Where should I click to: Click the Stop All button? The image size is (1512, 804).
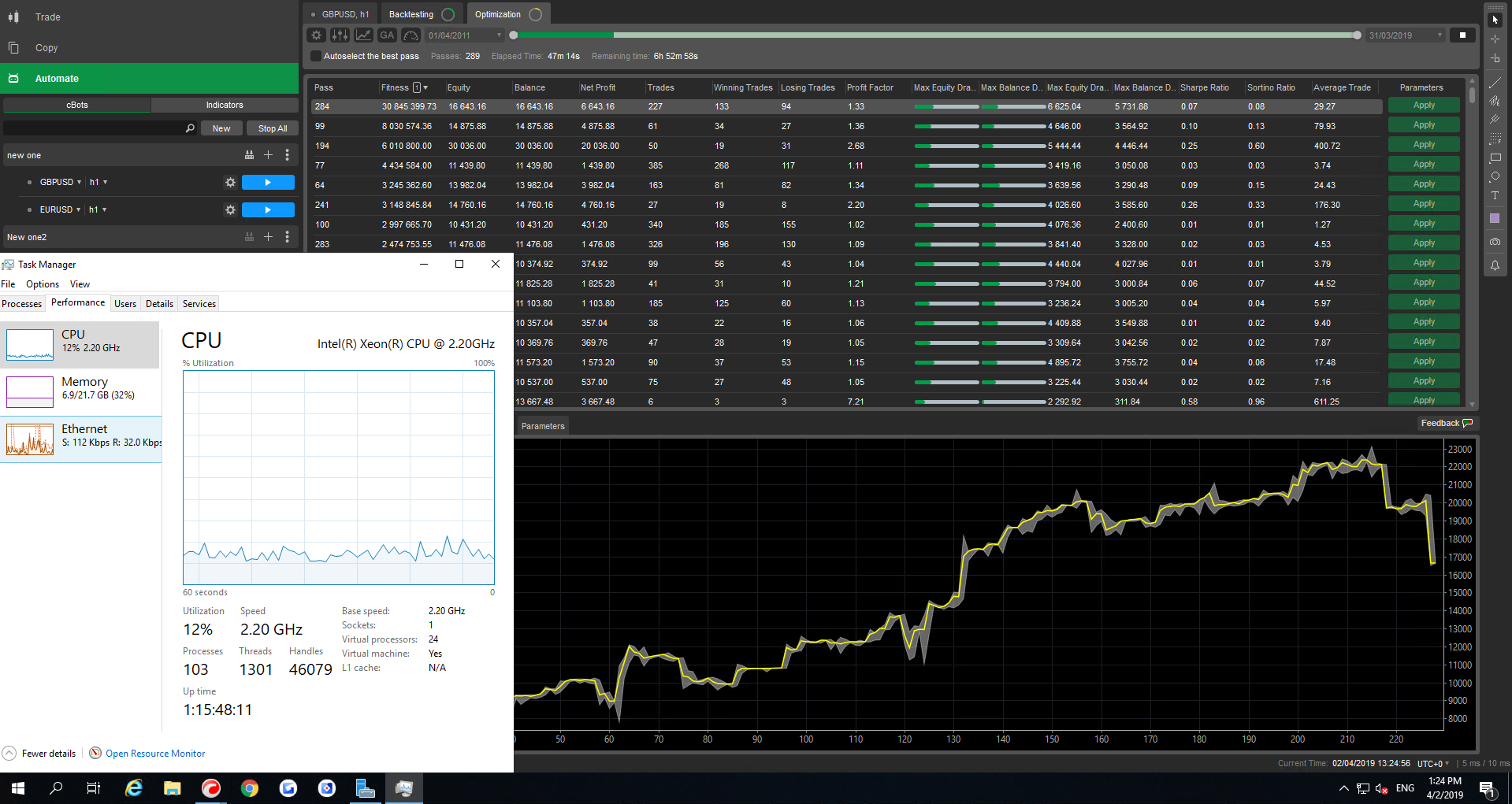(273, 128)
